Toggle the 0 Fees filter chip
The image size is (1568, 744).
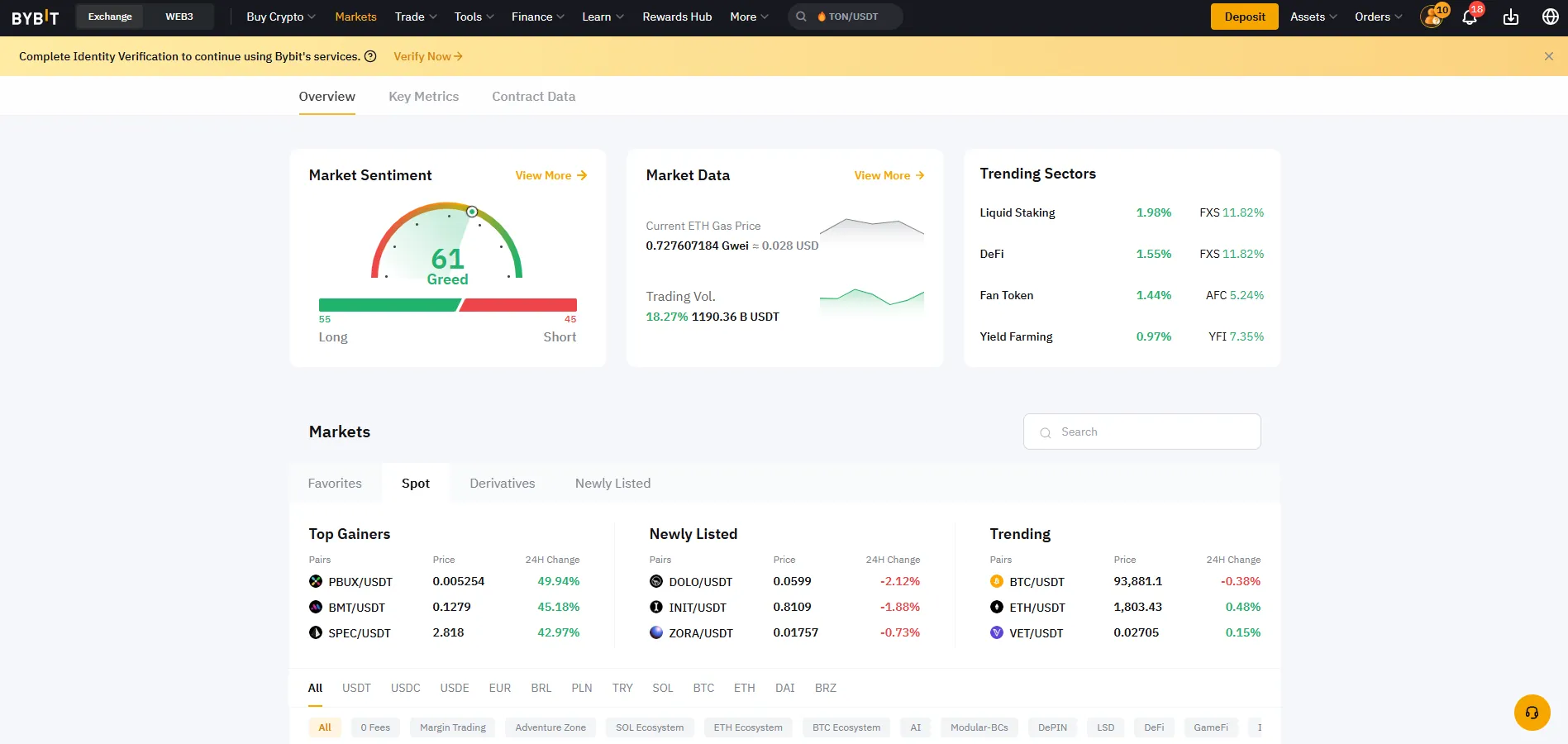pos(375,727)
